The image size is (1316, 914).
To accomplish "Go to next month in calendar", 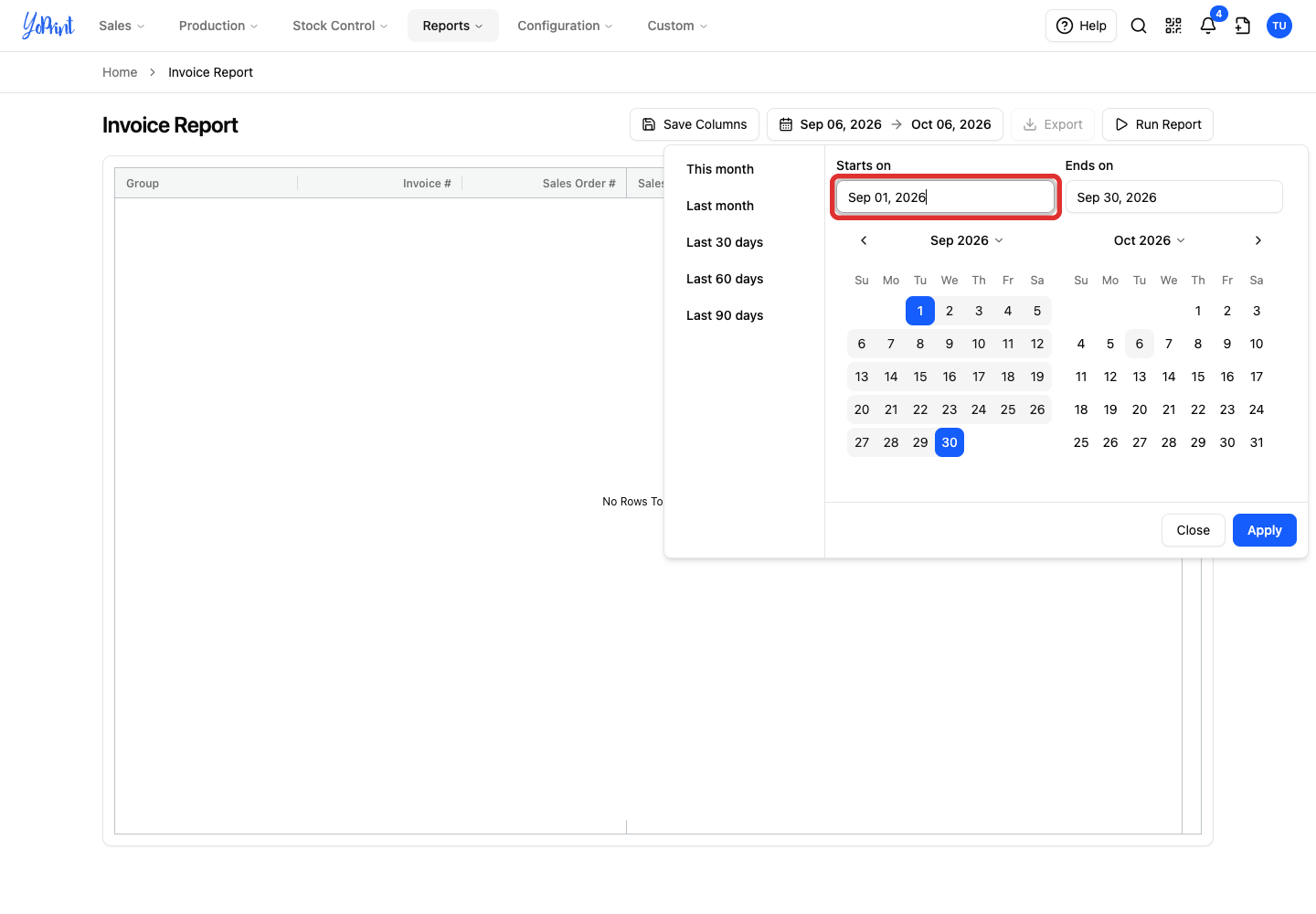I will tap(1258, 240).
